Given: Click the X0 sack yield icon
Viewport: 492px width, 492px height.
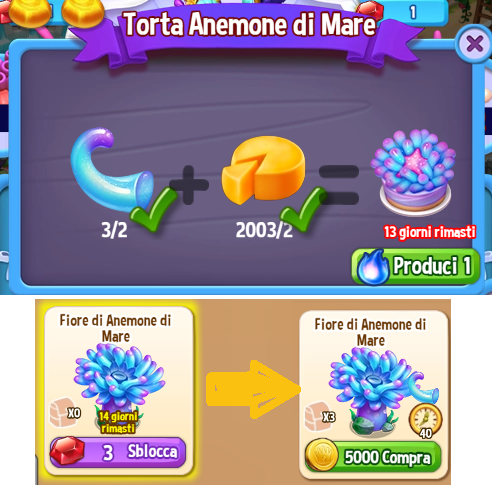Looking at the screenshot, I should click(x=65, y=413).
